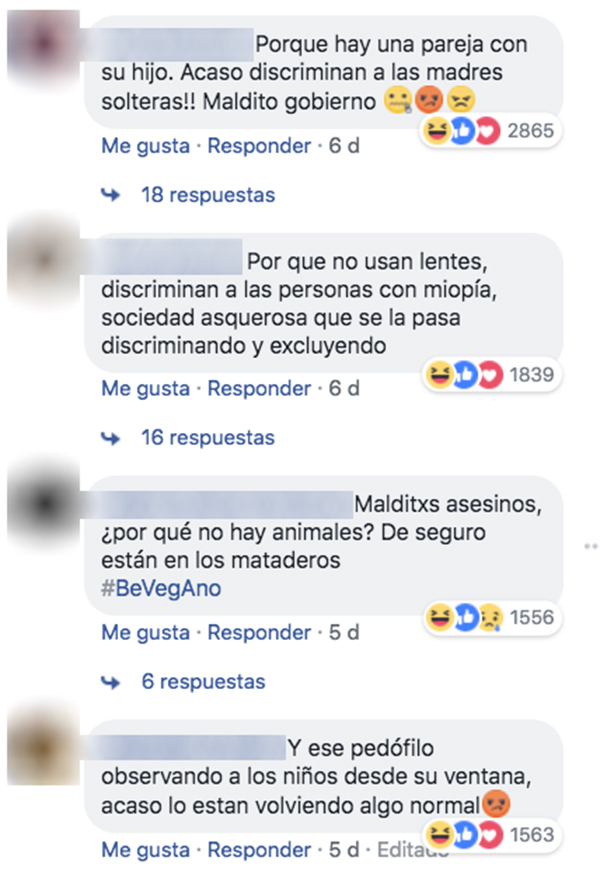The width and height of the screenshot is (600, 878).
Task: Open reactions on the 2865-reaction comment
Action: [x=491, y=131]
